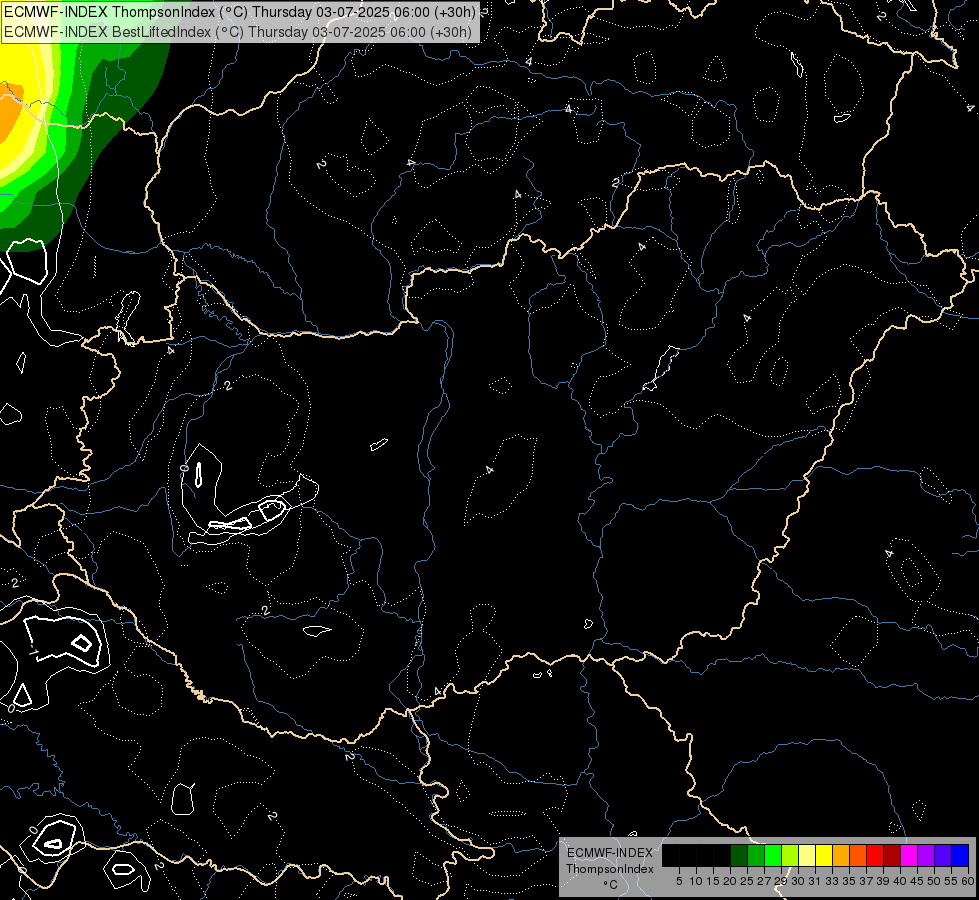Click the legend value label 60

point(968,881)
